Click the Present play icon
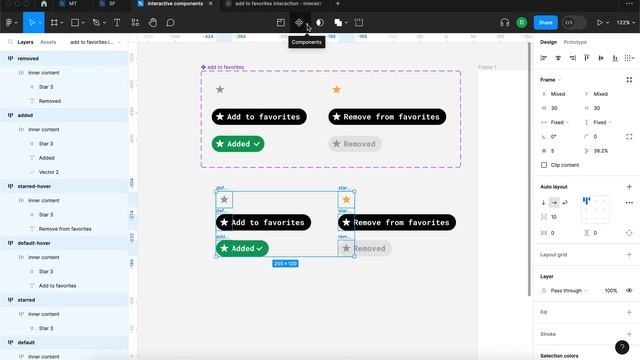 [x=599, y=23]
